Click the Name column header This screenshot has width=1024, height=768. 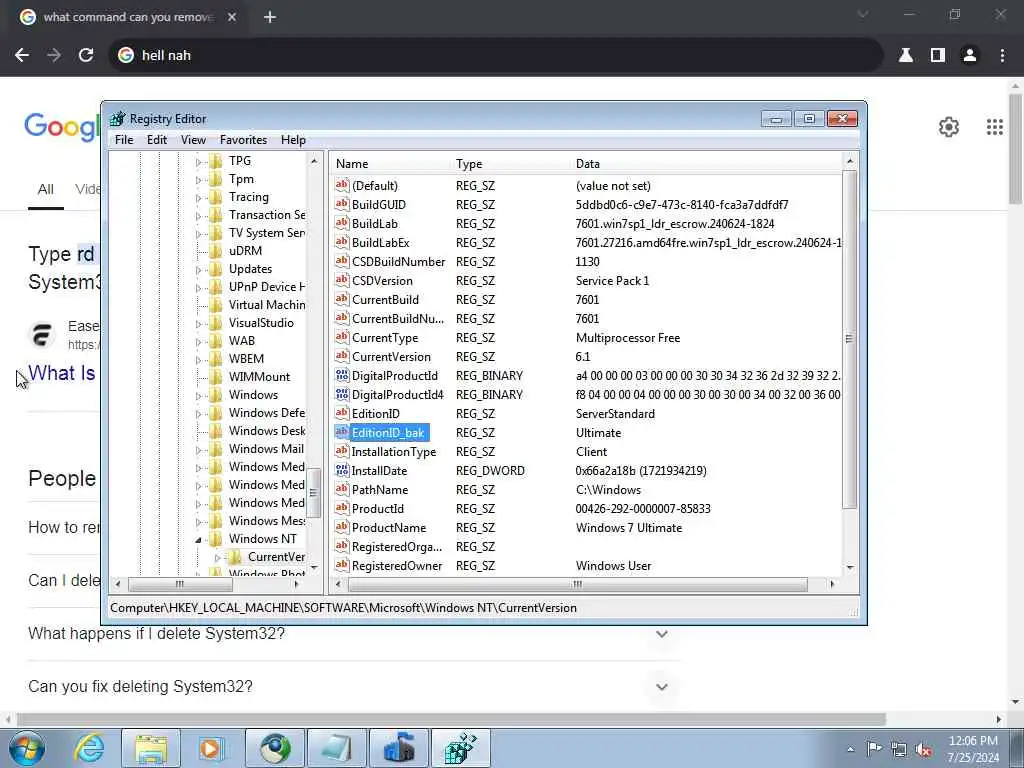click(390, 164)
